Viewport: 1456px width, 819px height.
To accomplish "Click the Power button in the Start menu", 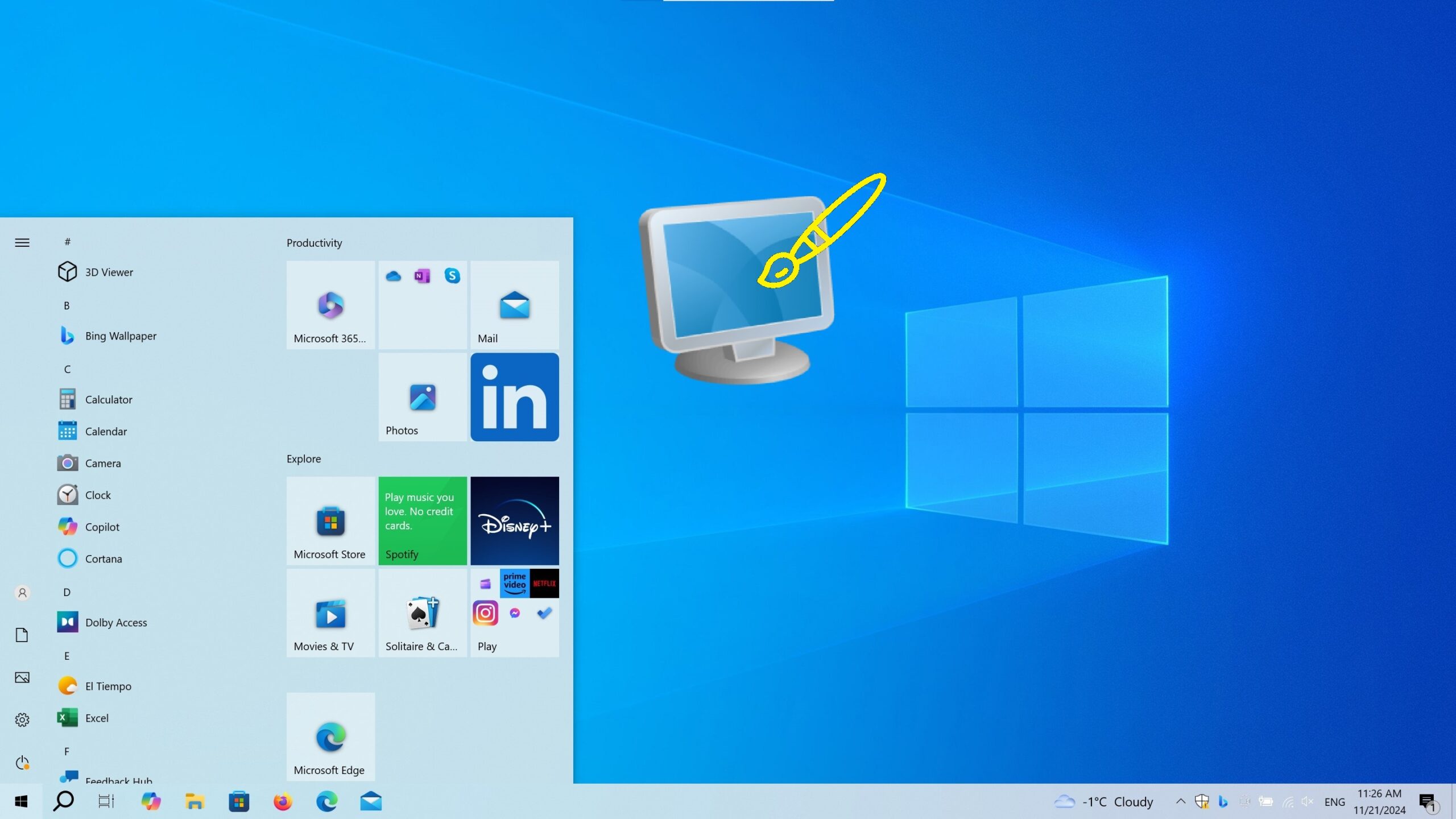I will coord(22,762).
